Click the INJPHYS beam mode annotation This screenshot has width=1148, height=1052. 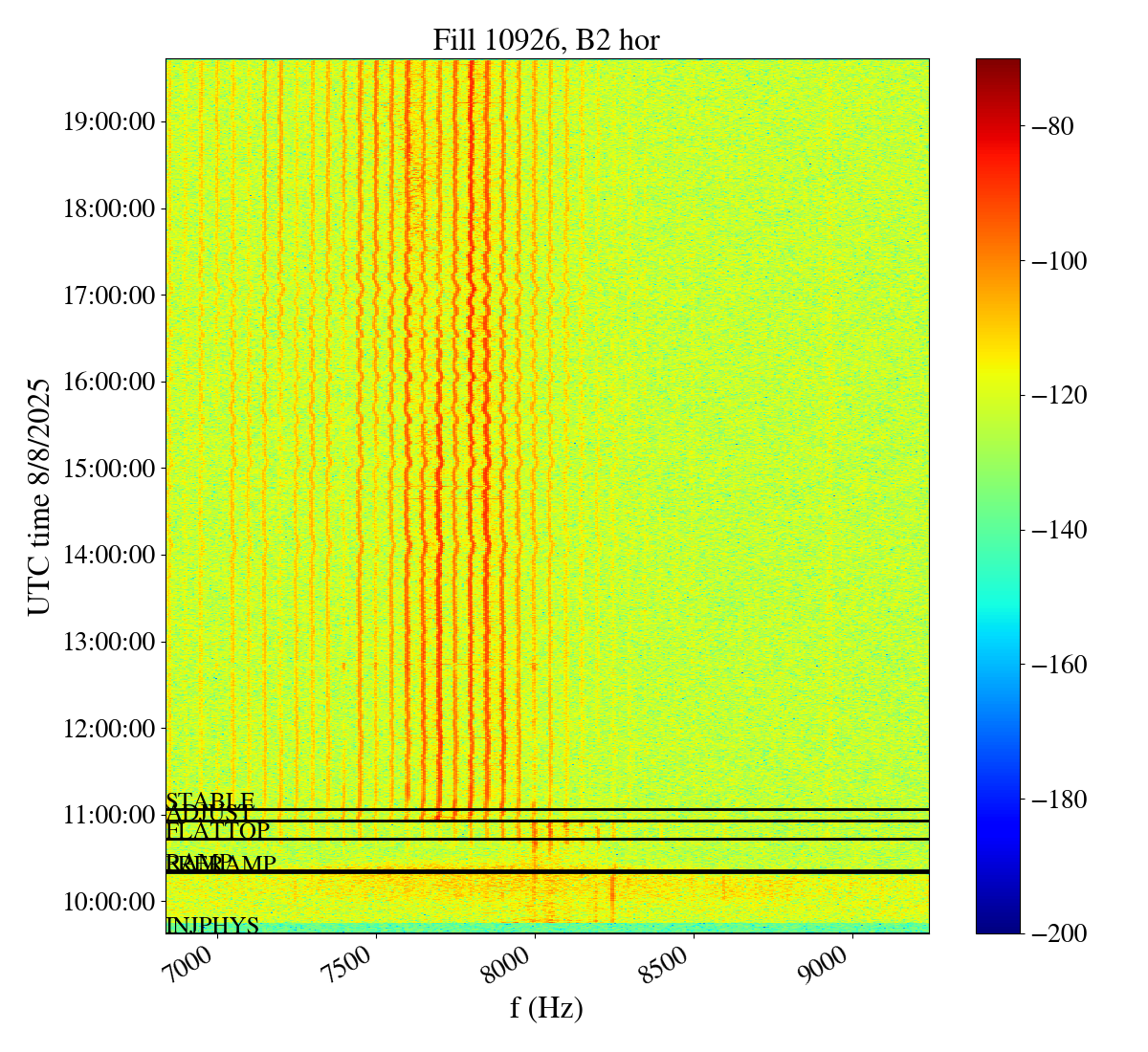click(x=212, y=926)
